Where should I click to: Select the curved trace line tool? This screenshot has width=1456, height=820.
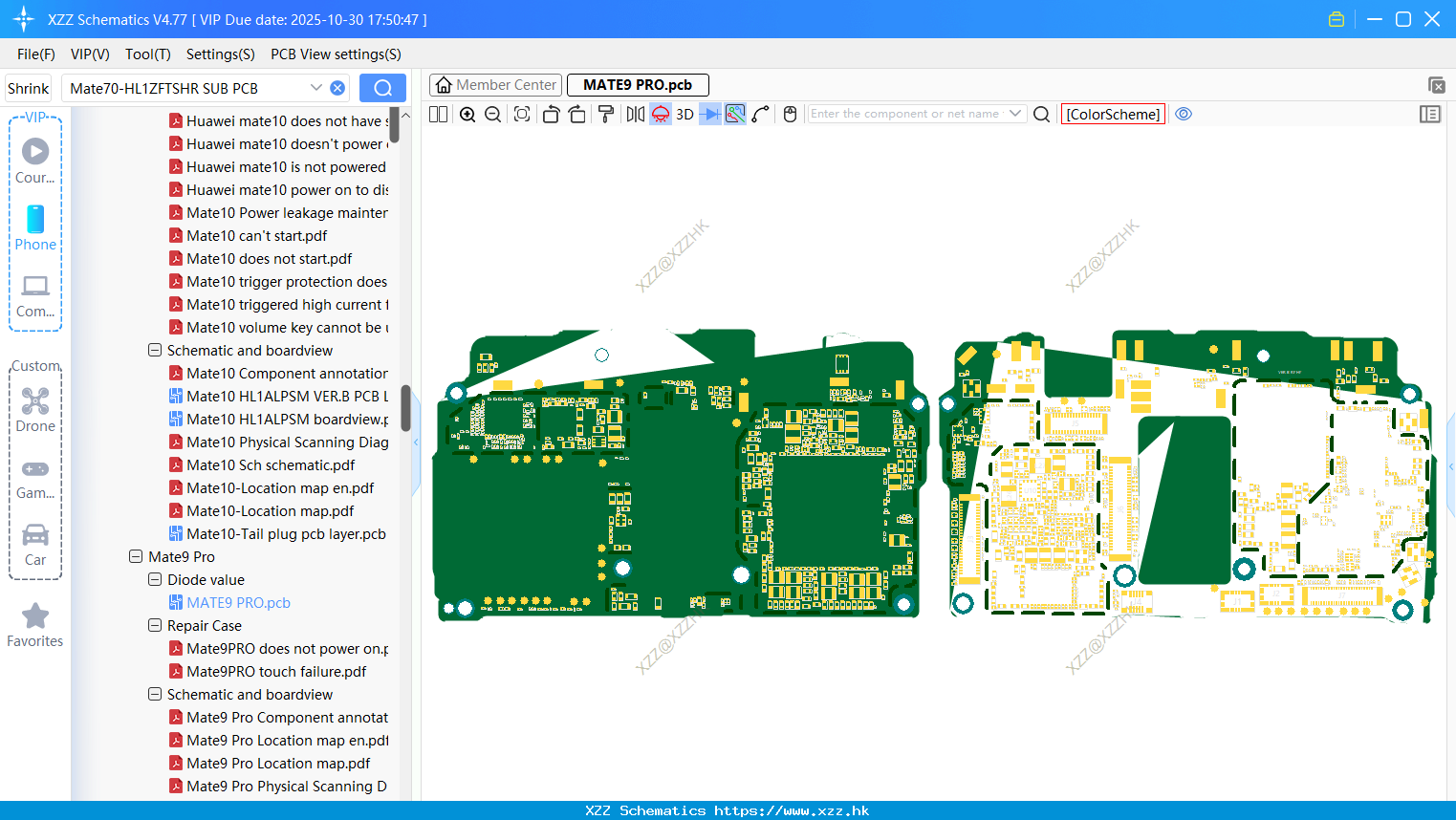[761, 114]
